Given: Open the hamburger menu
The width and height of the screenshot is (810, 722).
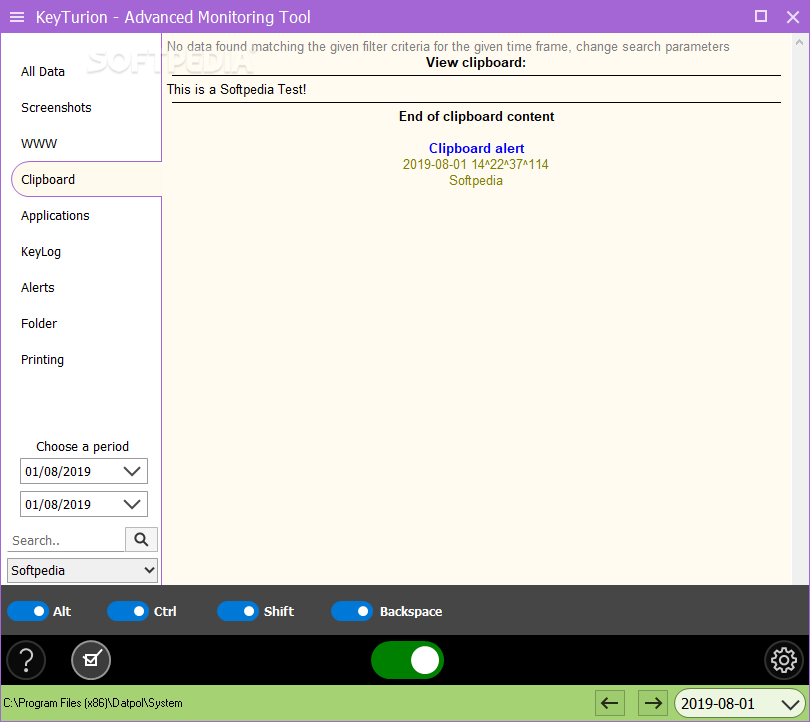Looking at the screenshot, I should 17,17.
